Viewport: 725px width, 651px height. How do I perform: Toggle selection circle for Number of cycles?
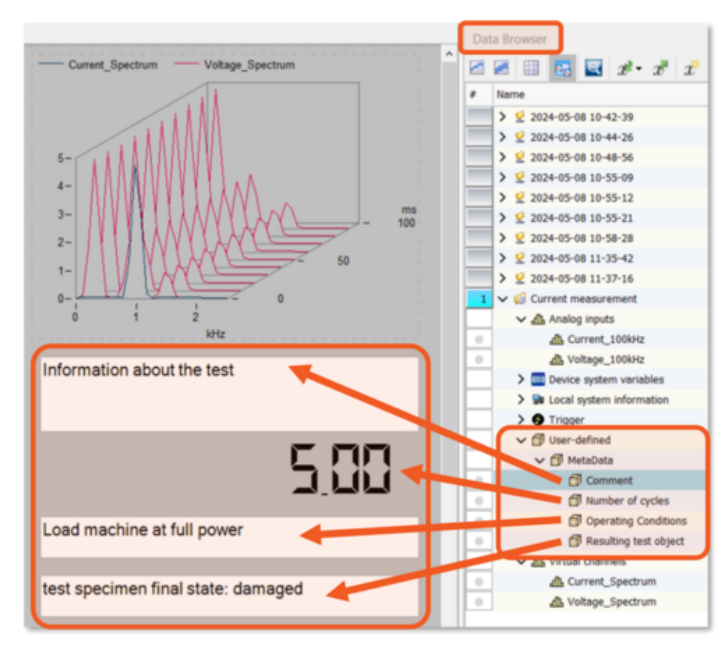pyautogui.click(x=479, y=500)
